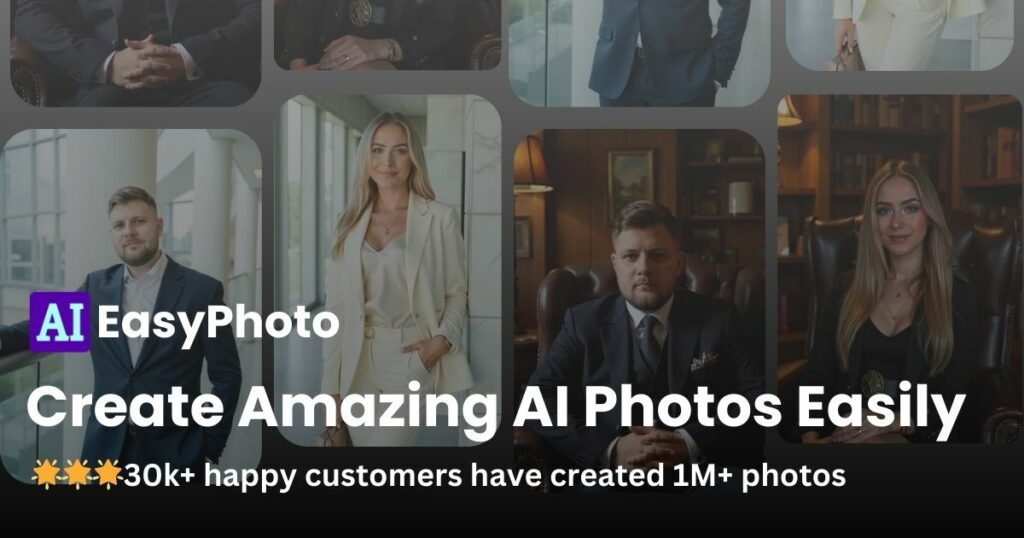This screenshot has height=538, width=1024.
Task: Select top thumbnail showing hand with ring
Action: [x=388, y=35]
